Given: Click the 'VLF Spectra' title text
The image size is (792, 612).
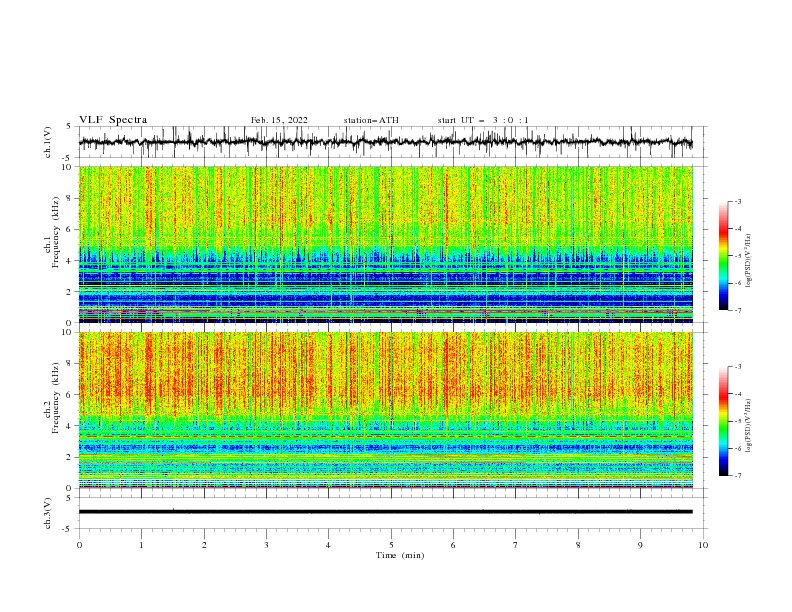Looking at the screenshot, I should [113, 120].
